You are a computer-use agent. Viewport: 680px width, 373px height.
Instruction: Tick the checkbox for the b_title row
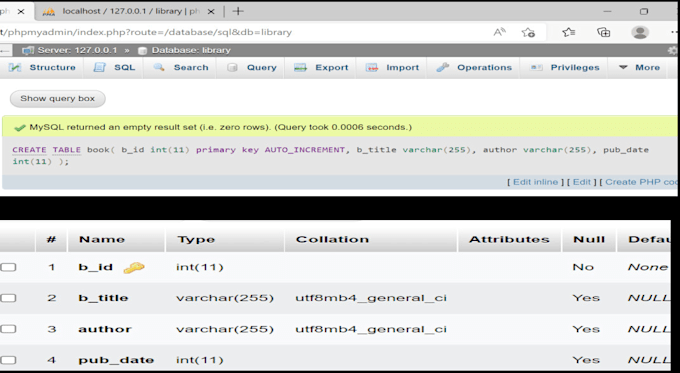8,298
